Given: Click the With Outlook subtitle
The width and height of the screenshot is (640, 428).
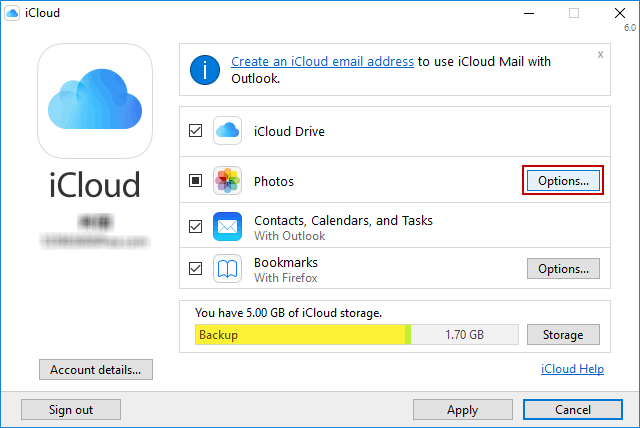Looking at the screenshot, I should pyautogui.click(x=289, y=236).
